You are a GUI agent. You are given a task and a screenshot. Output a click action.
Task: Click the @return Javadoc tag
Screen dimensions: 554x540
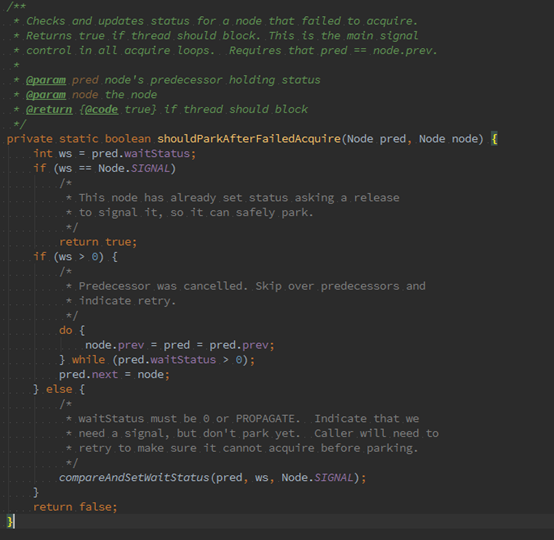[49, 110]
